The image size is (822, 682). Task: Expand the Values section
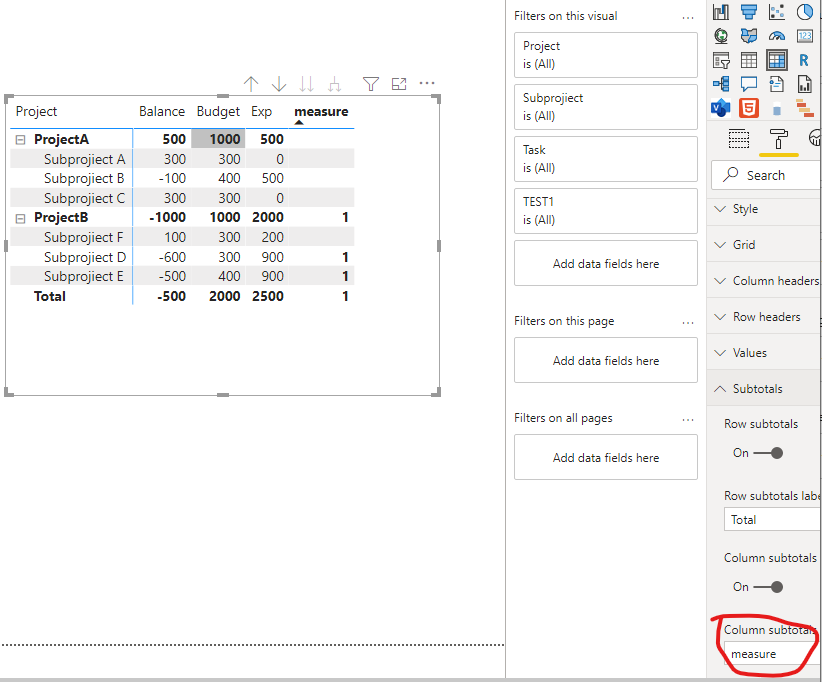[764, 353]
